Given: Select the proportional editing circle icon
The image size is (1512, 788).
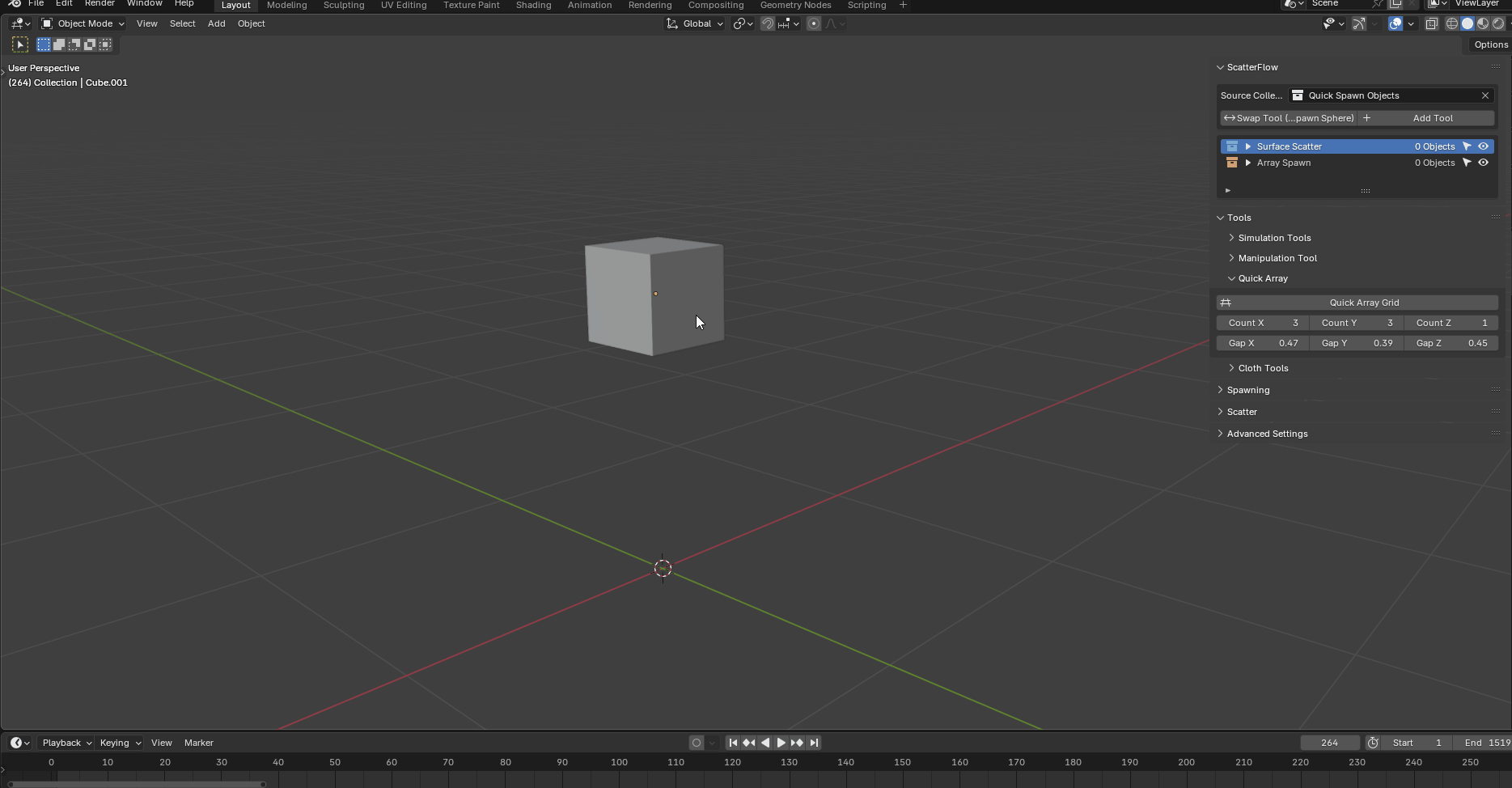Looking at the screenshot, I should click(814, 23).
